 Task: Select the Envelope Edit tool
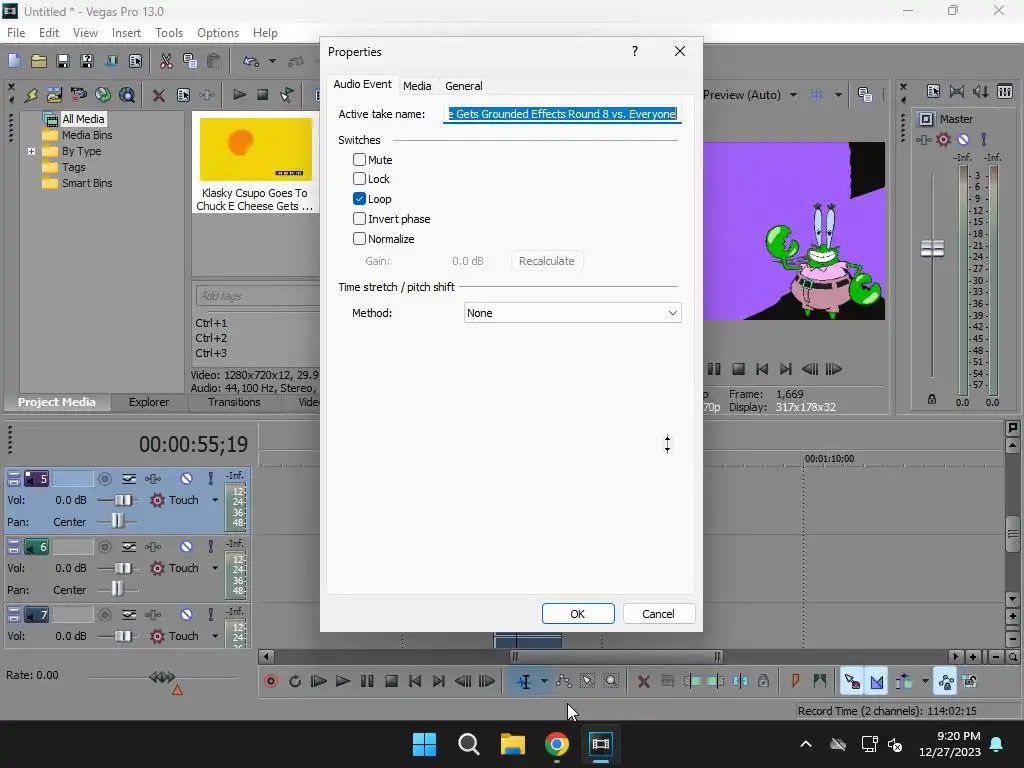click(563, 681)
